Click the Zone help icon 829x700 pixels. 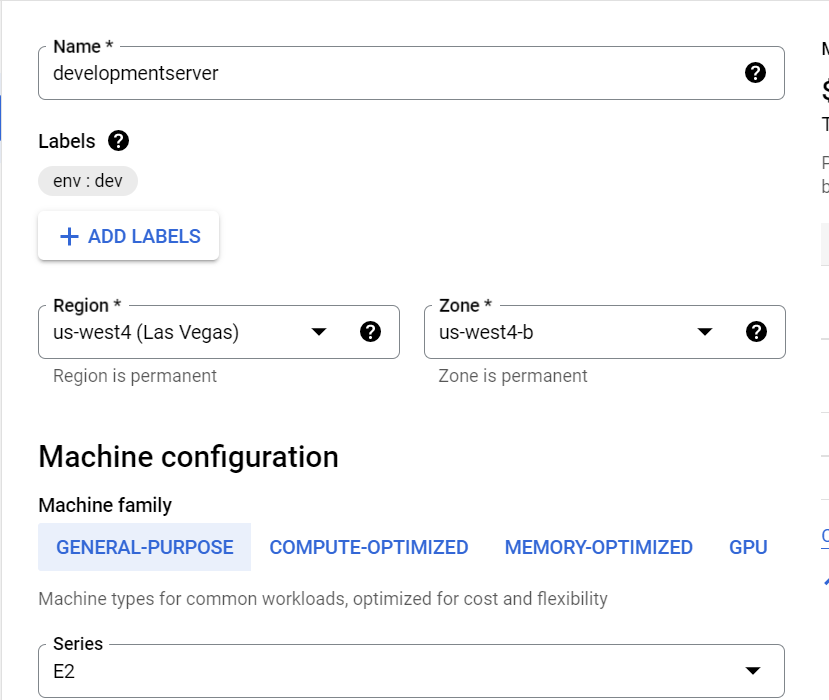(756, 331)
